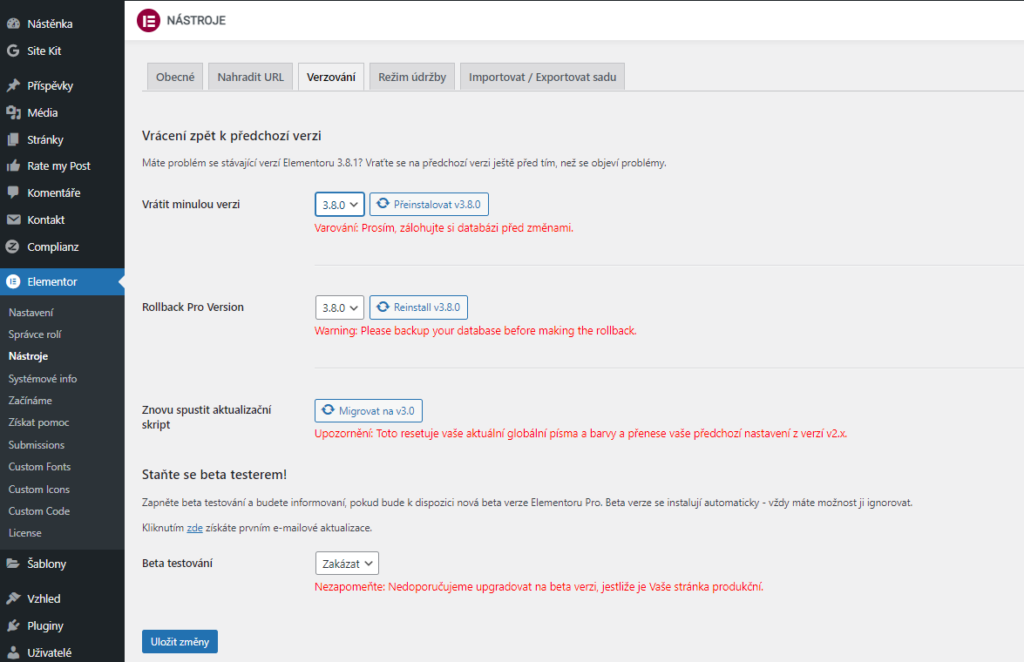
Task: Open Kontakt menu label
Action: [x=46, y=220]
